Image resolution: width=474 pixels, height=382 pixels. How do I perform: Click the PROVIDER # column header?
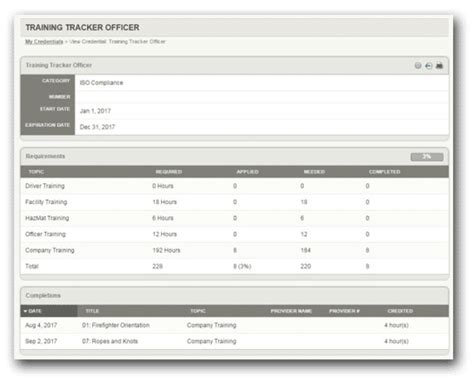click(344, 311)
